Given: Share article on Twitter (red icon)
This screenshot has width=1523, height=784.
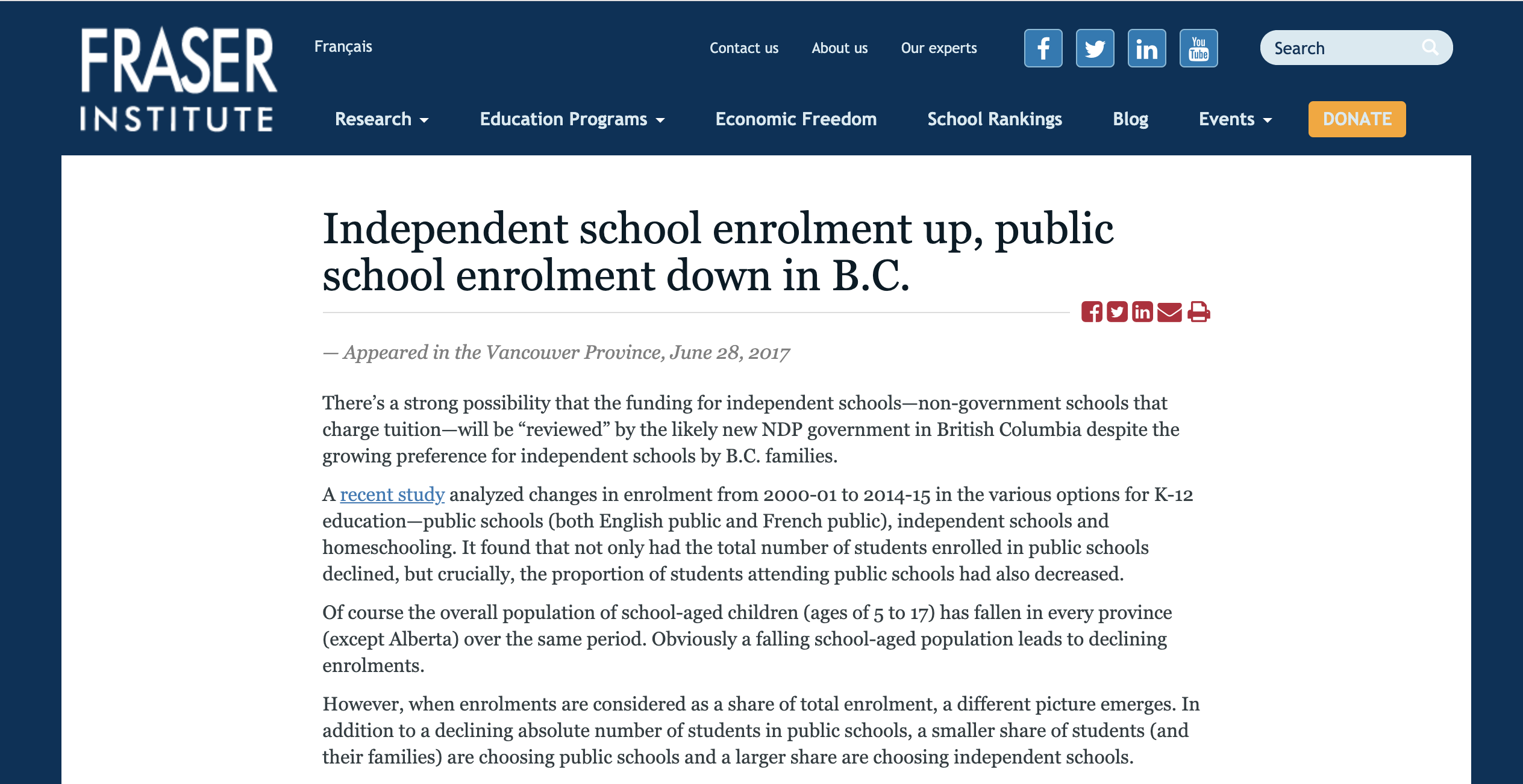Looking at the screenshot, I should click(1117, 312).
